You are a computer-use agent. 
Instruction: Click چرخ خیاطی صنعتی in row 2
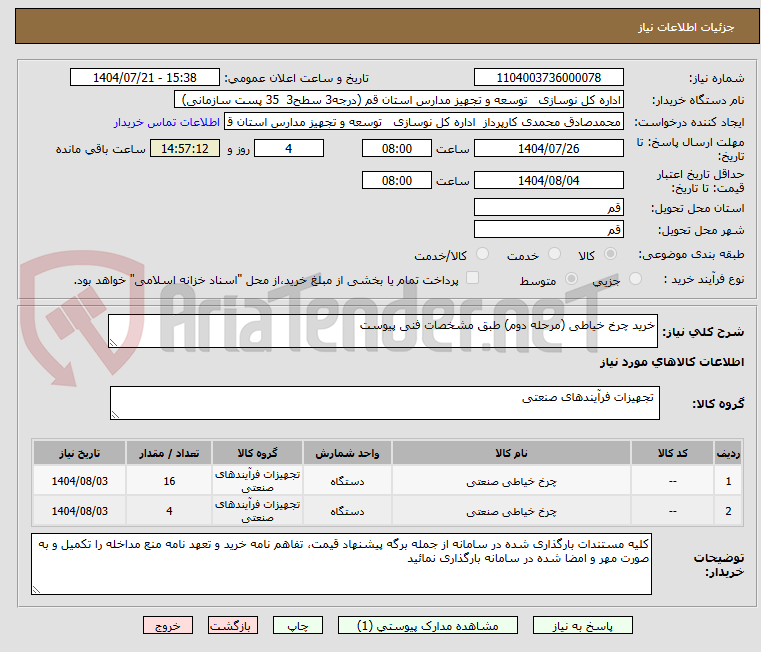(x=511, y=511)
